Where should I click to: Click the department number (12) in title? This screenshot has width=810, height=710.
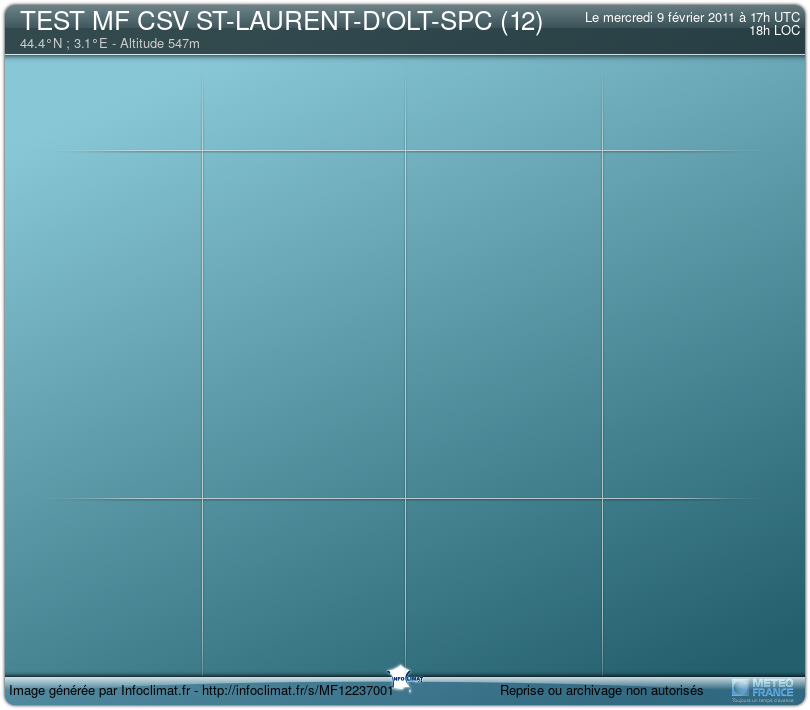(521, 22)
